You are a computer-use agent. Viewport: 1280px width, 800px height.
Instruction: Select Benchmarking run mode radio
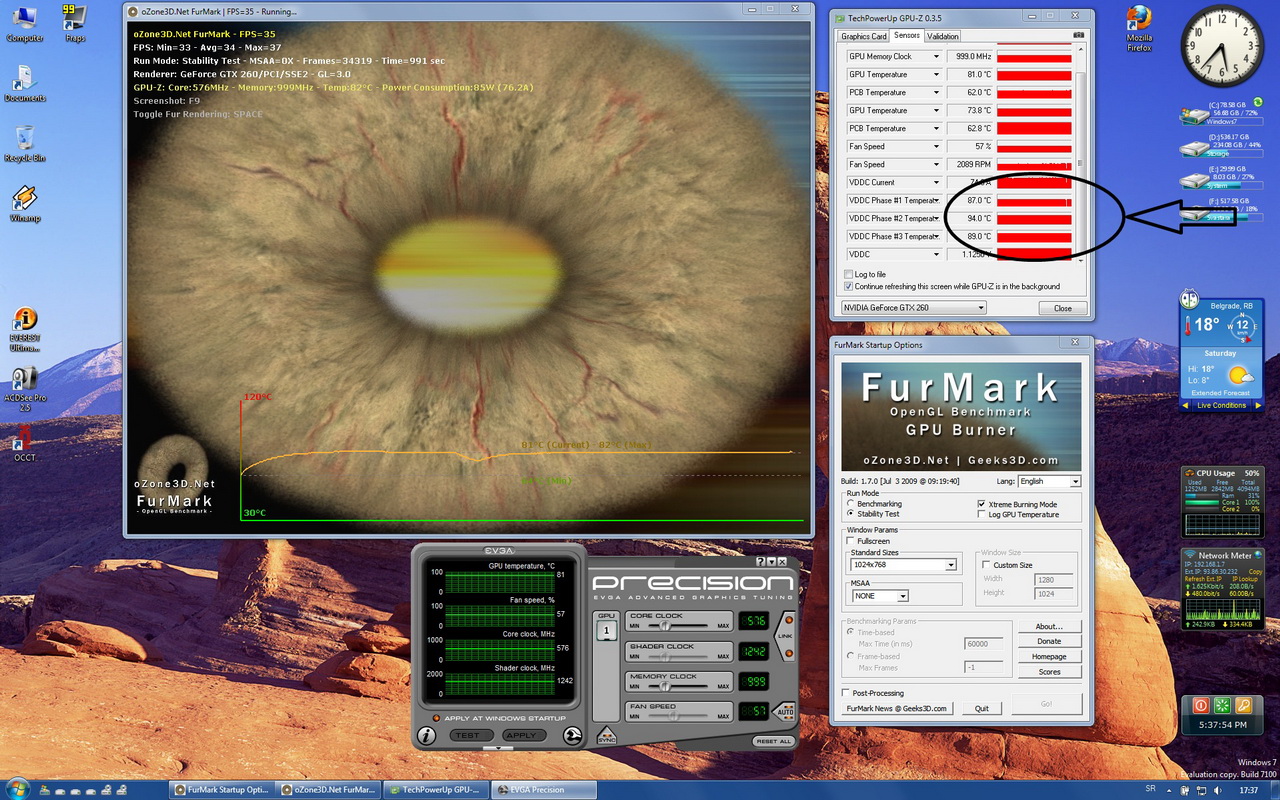(850, 503)
